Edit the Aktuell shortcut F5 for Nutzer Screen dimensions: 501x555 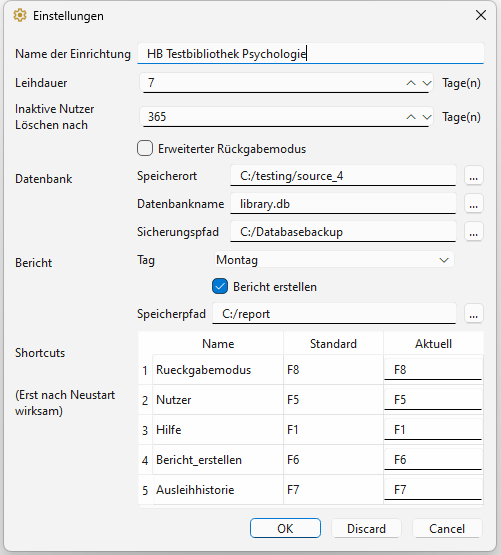point(433,400)
